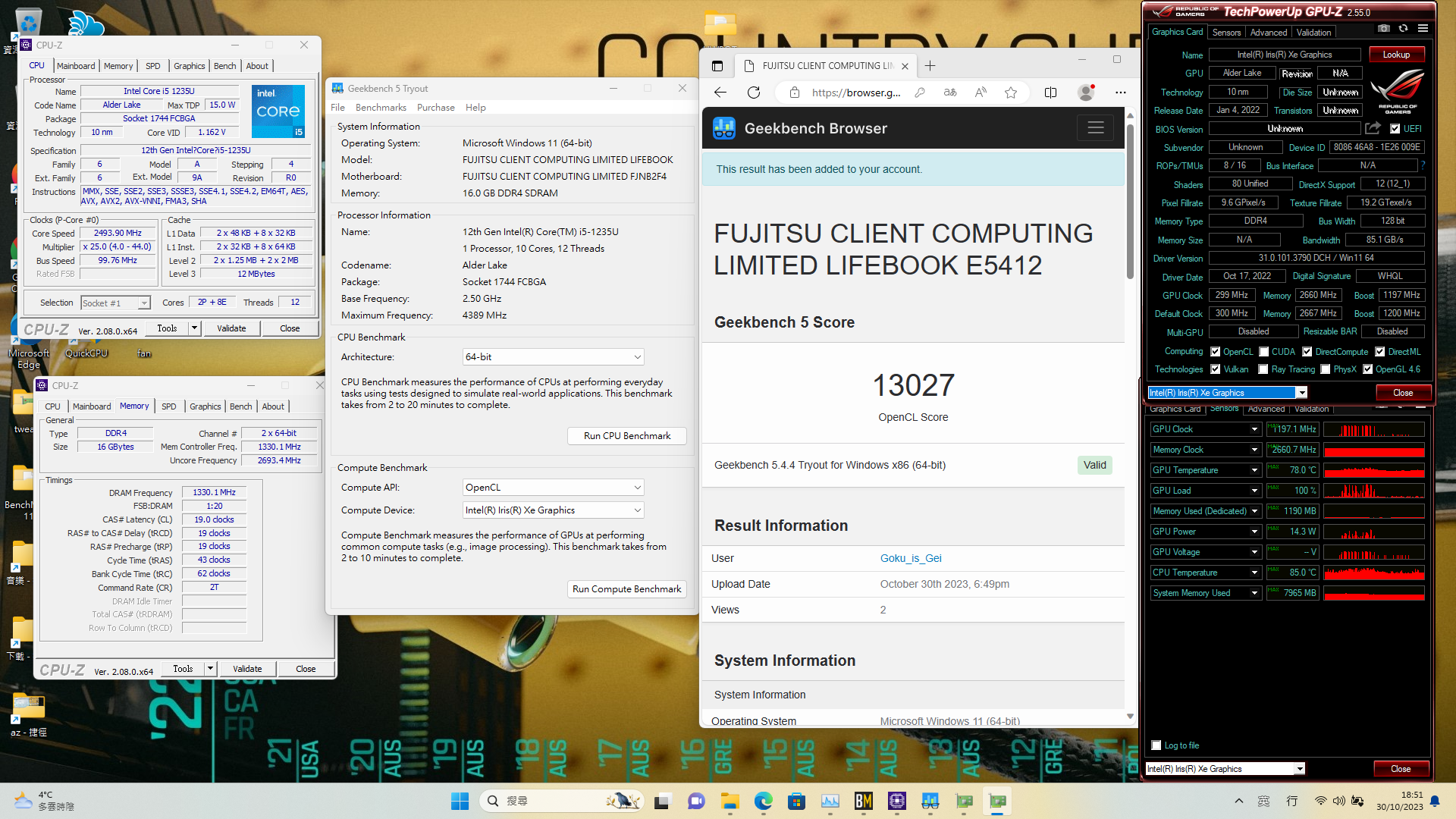Open a new browser tab
Screen dimensions: 1456x819
click(x=930, y=66)
